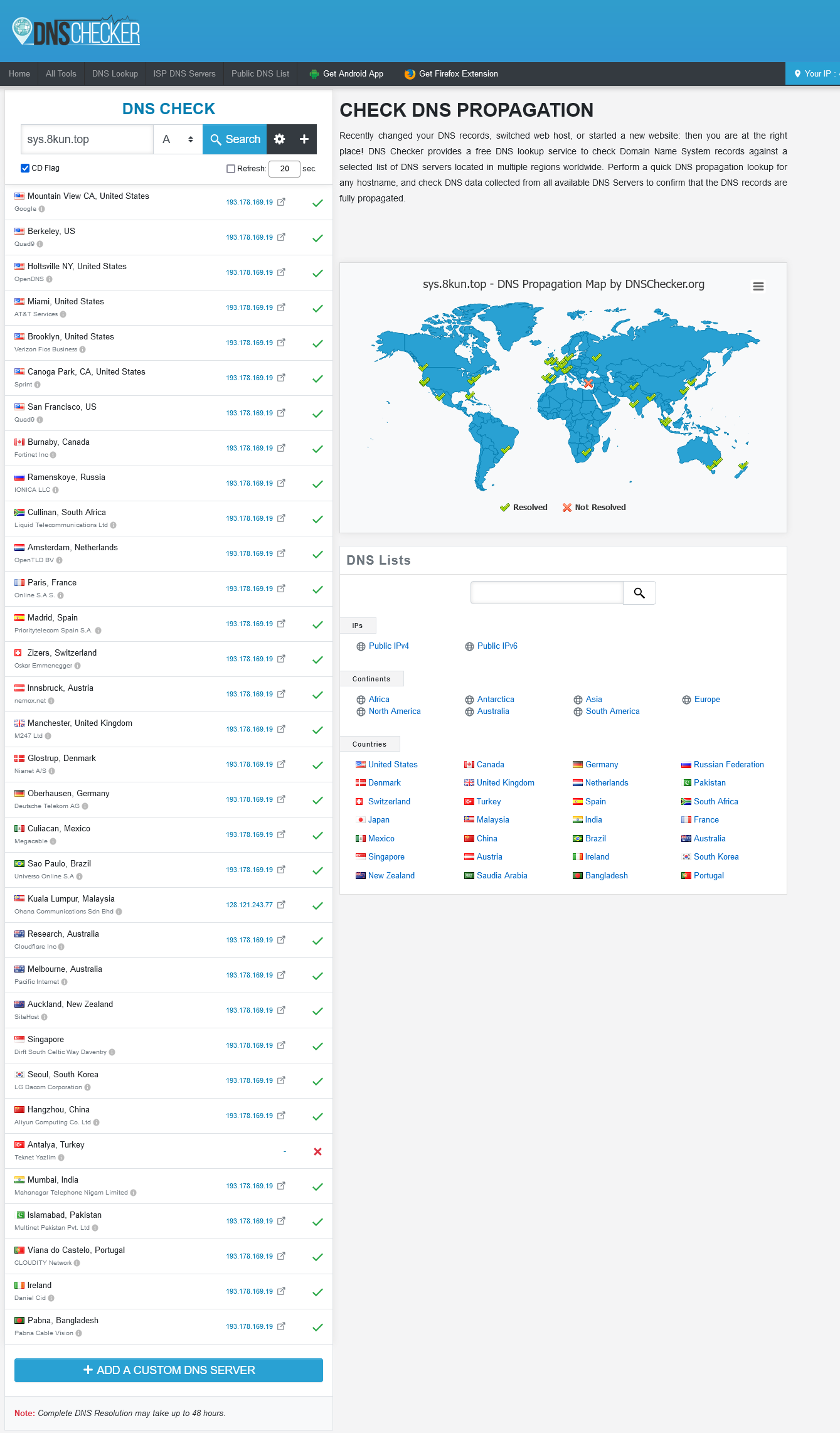Click the Amsterdam, Netherlands row title
Screen dimensions: 840x1433
(73, 547)
